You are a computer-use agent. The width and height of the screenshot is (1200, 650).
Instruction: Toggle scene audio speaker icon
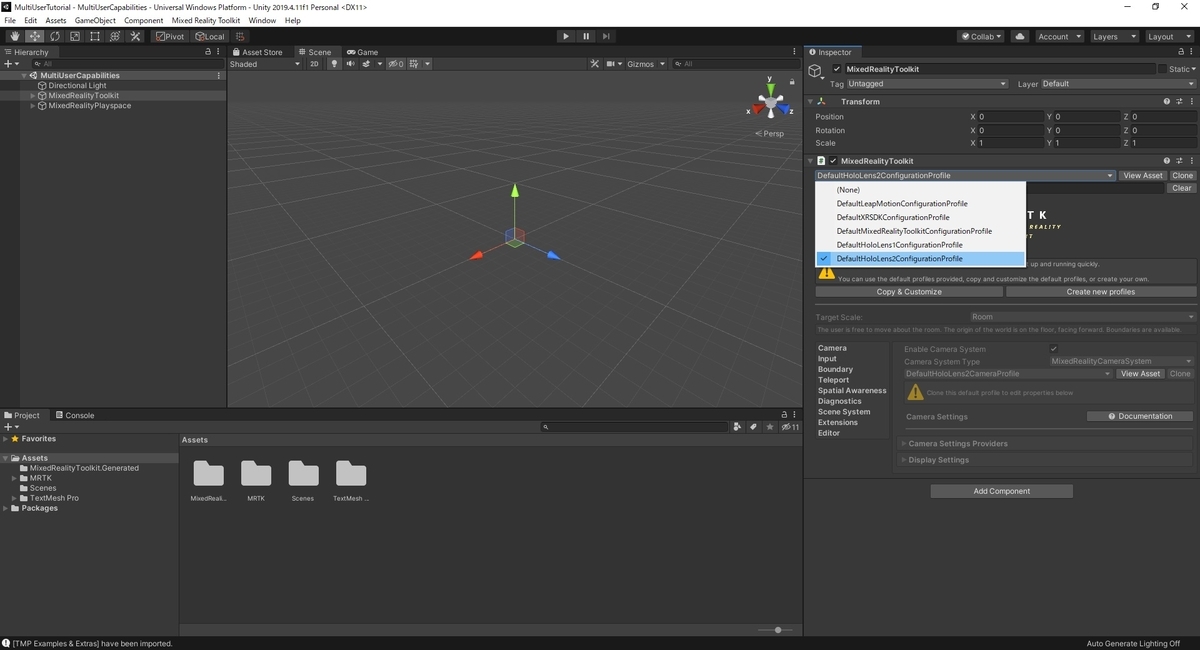click(350, 64)
